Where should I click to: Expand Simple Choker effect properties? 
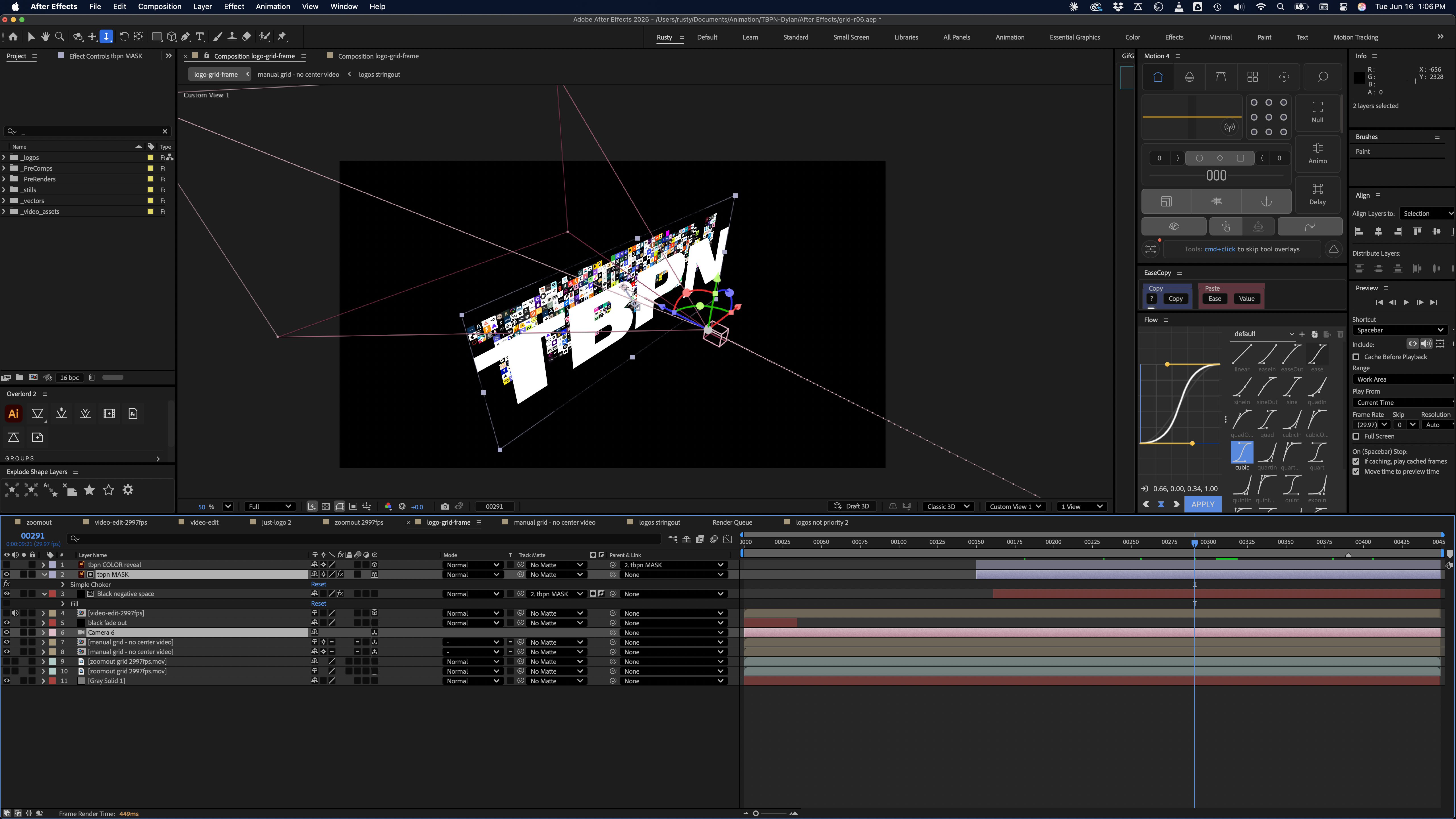coord(63,584)
